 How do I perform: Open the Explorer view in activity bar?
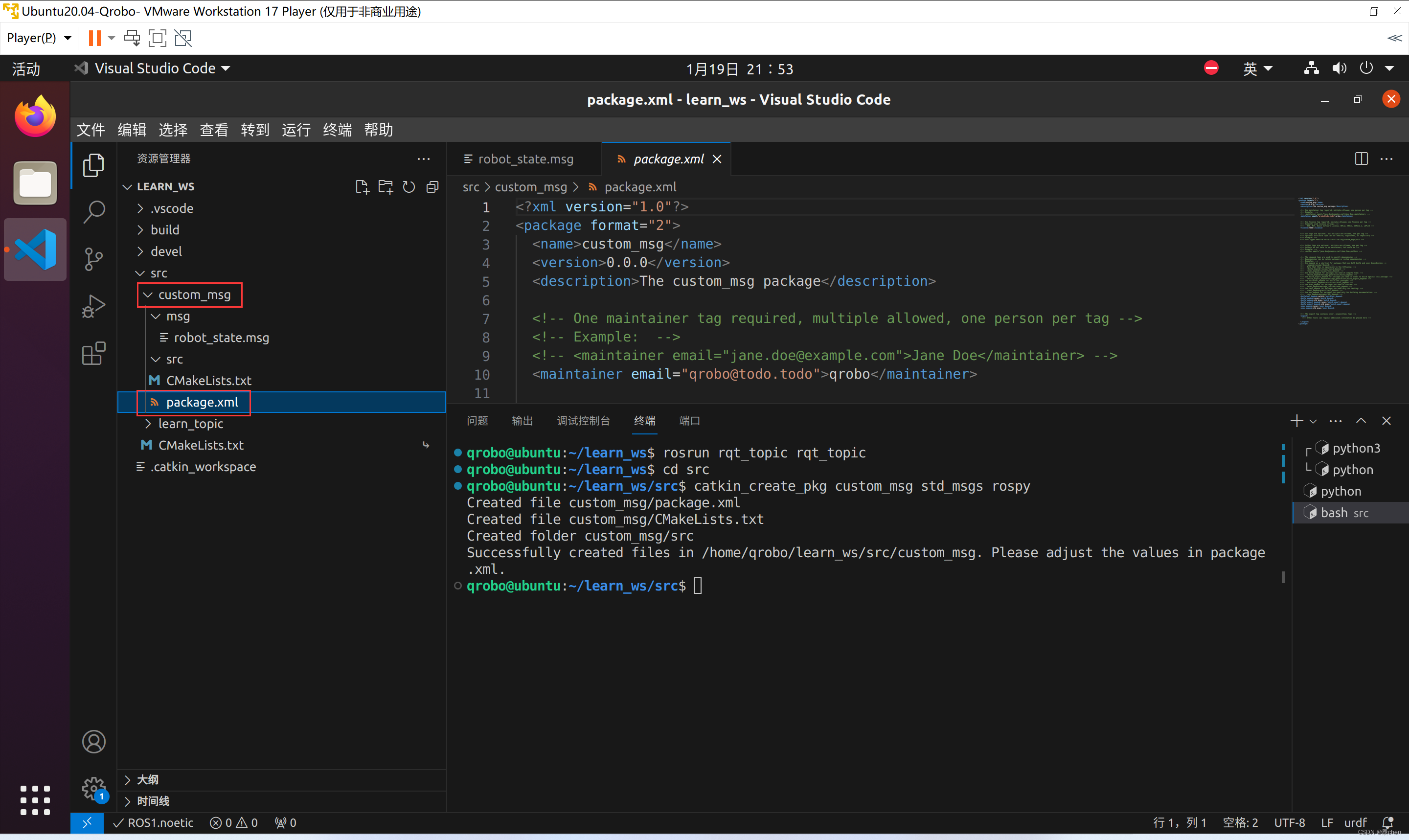coord(93,165)
